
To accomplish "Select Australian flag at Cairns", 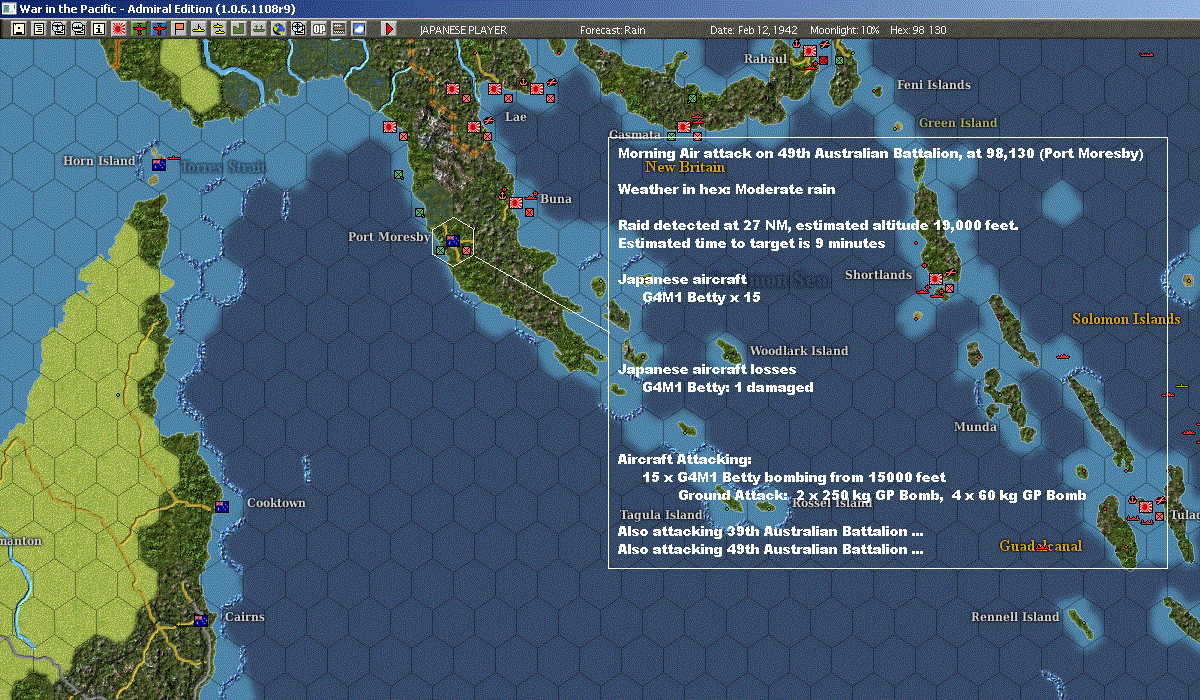I will tap(201, 620).
